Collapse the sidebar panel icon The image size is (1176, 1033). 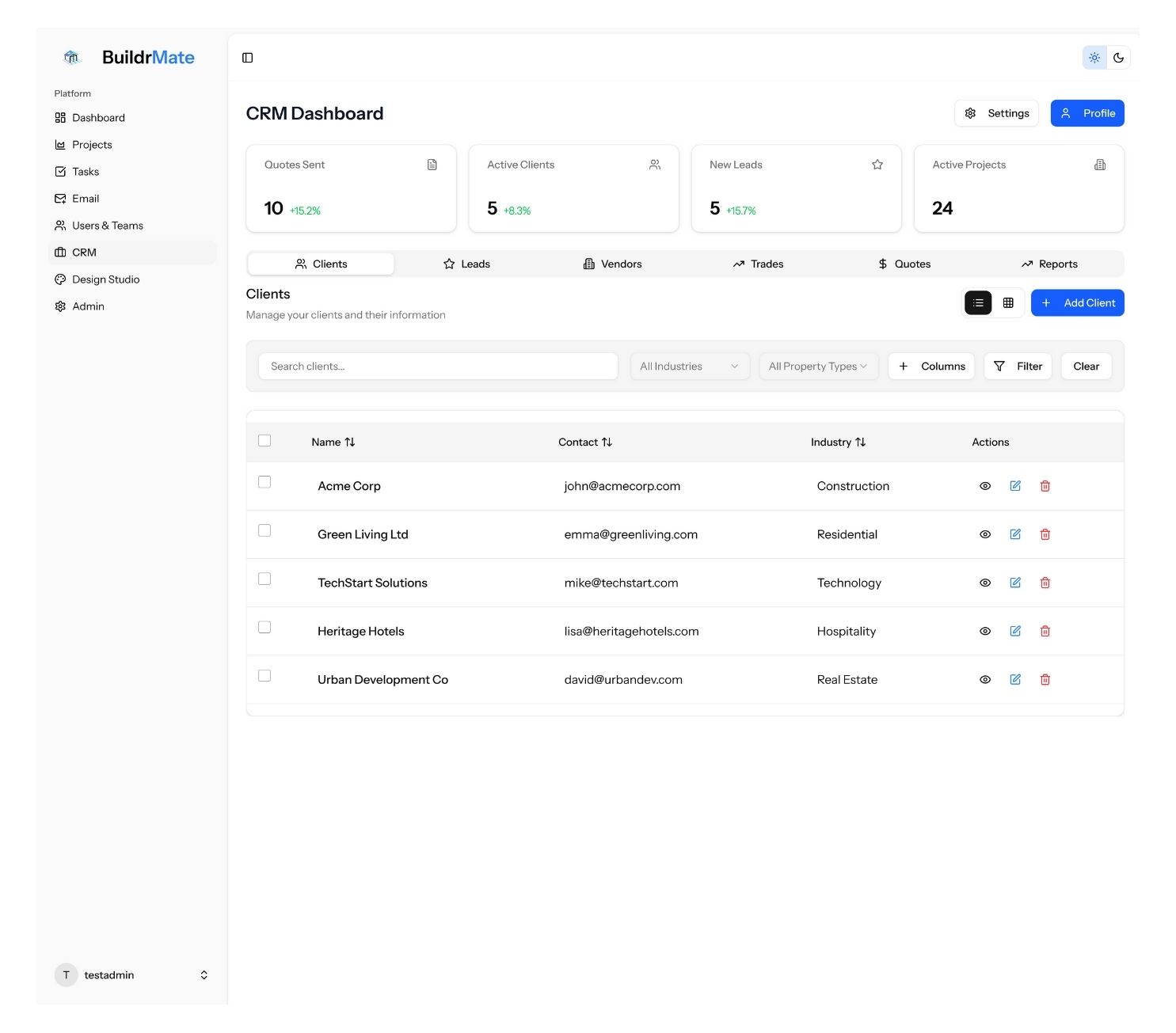[247, 58]
